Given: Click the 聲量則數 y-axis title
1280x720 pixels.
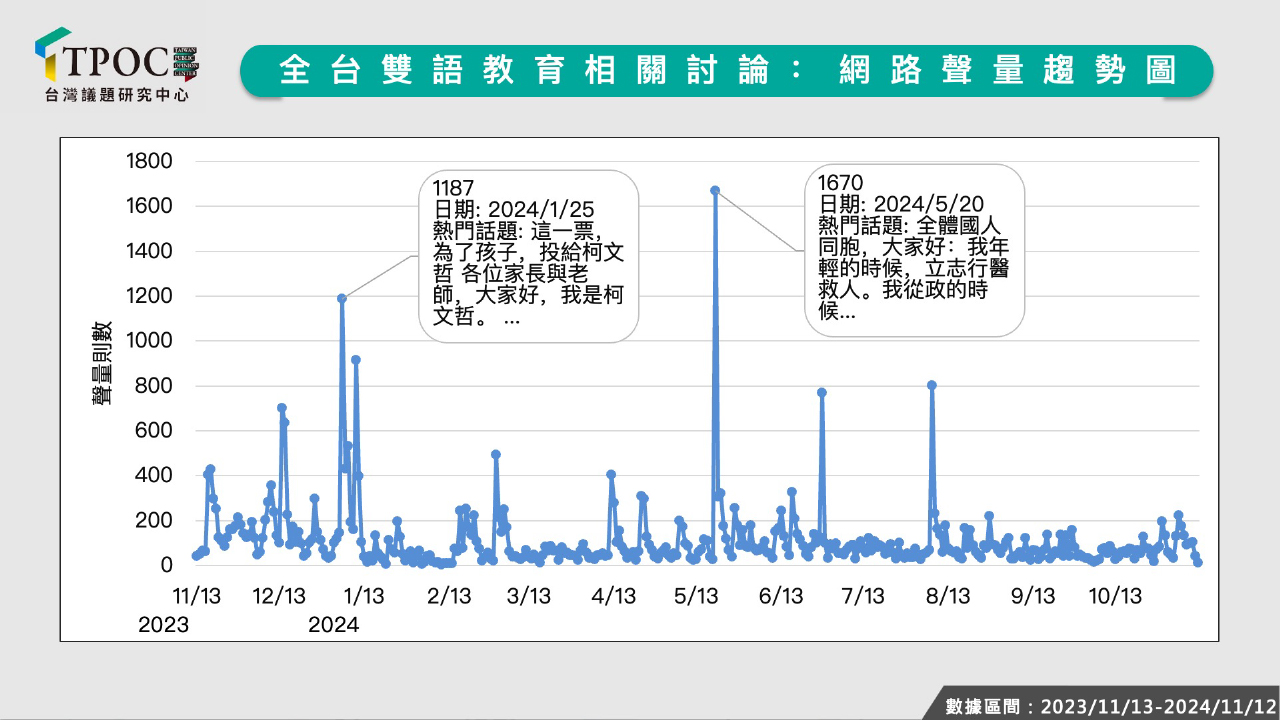Looking at the screenshot, I should [x=103, y=363].
